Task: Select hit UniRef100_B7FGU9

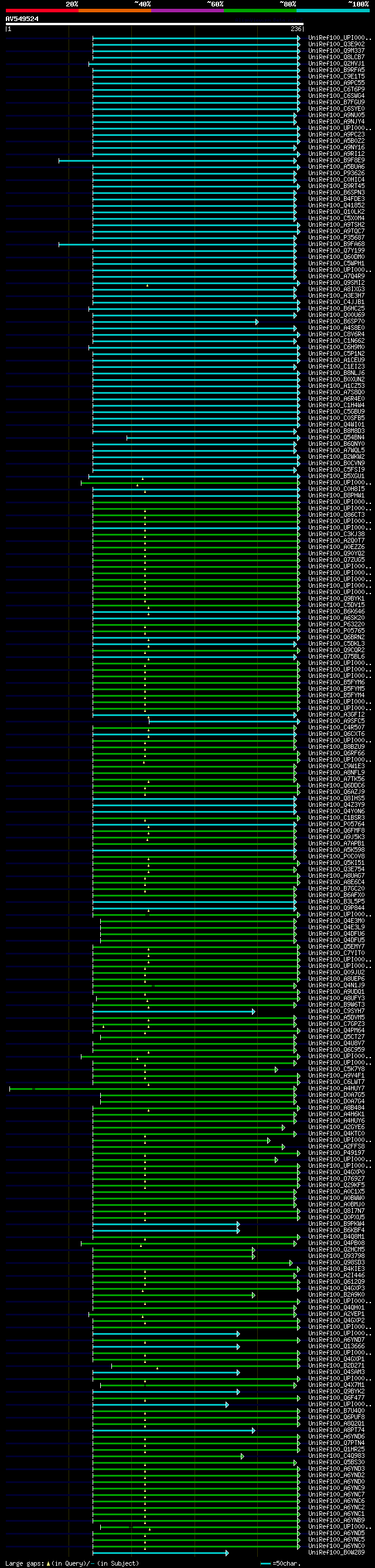Action: coord(337,103)
